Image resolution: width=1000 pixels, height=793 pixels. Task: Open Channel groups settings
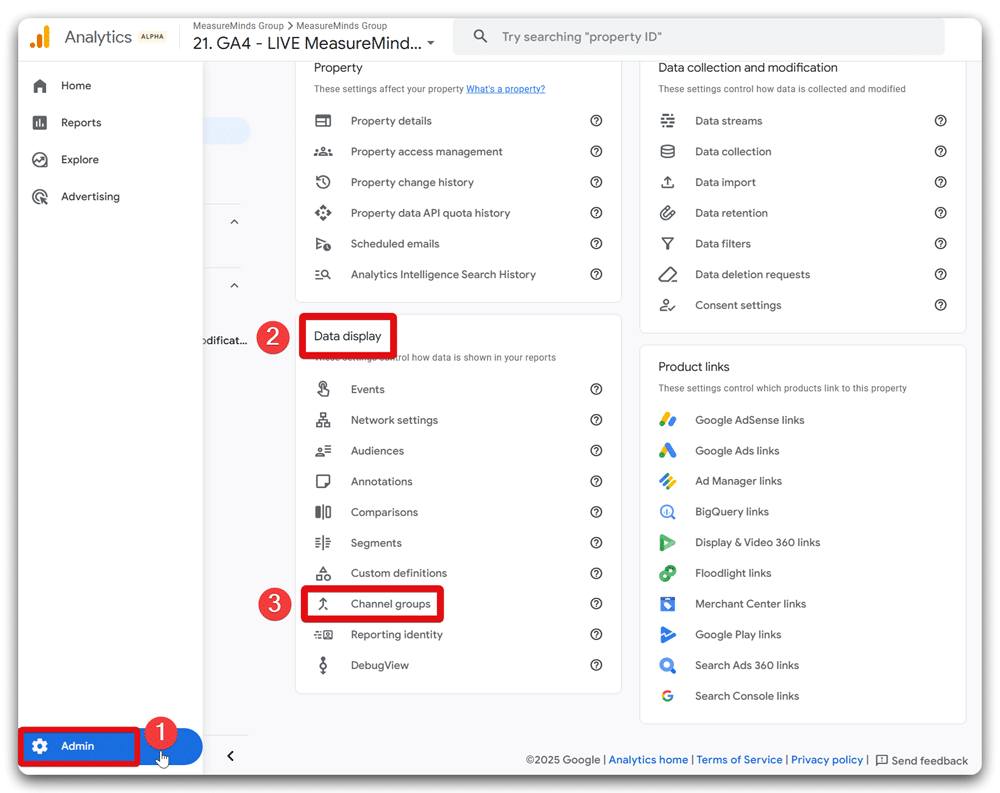390,604
